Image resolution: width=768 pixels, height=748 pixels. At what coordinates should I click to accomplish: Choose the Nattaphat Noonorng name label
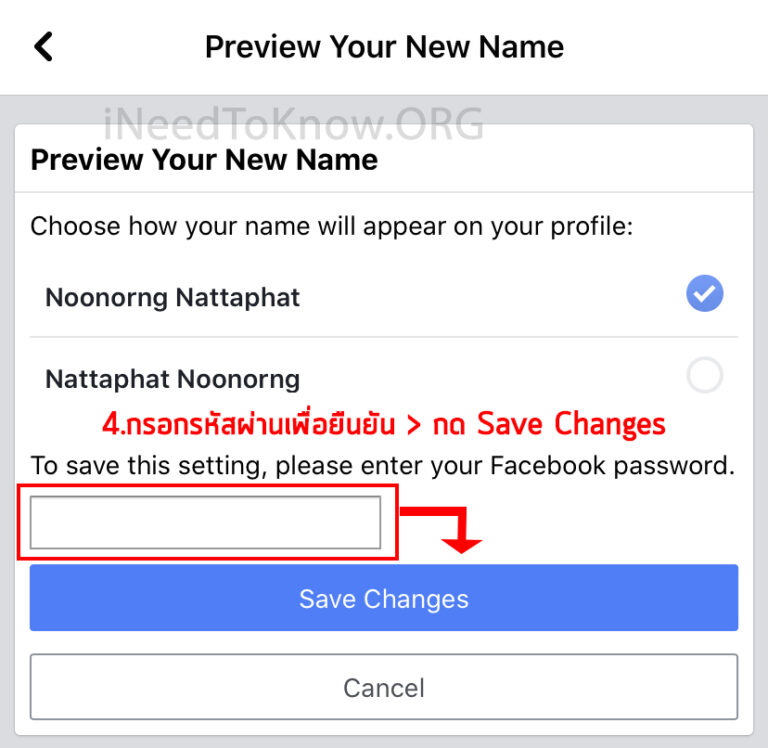[x=173, y=379]
